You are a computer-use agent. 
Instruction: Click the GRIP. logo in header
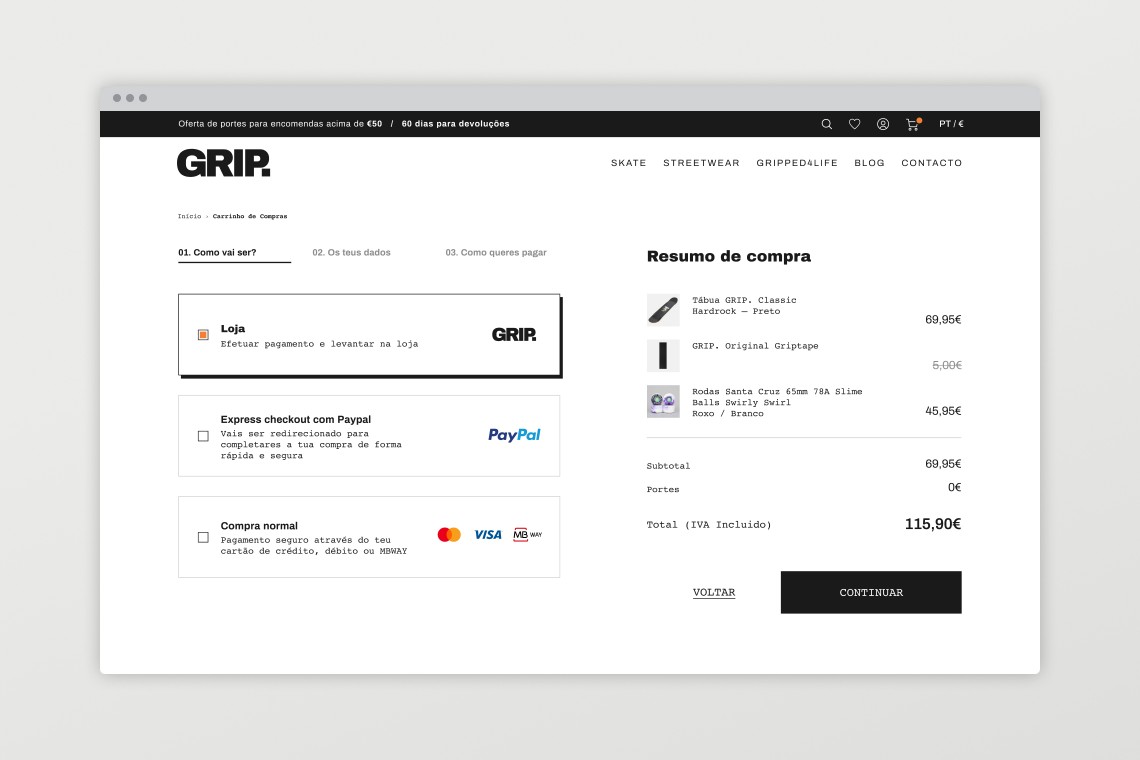pos(224,163)
